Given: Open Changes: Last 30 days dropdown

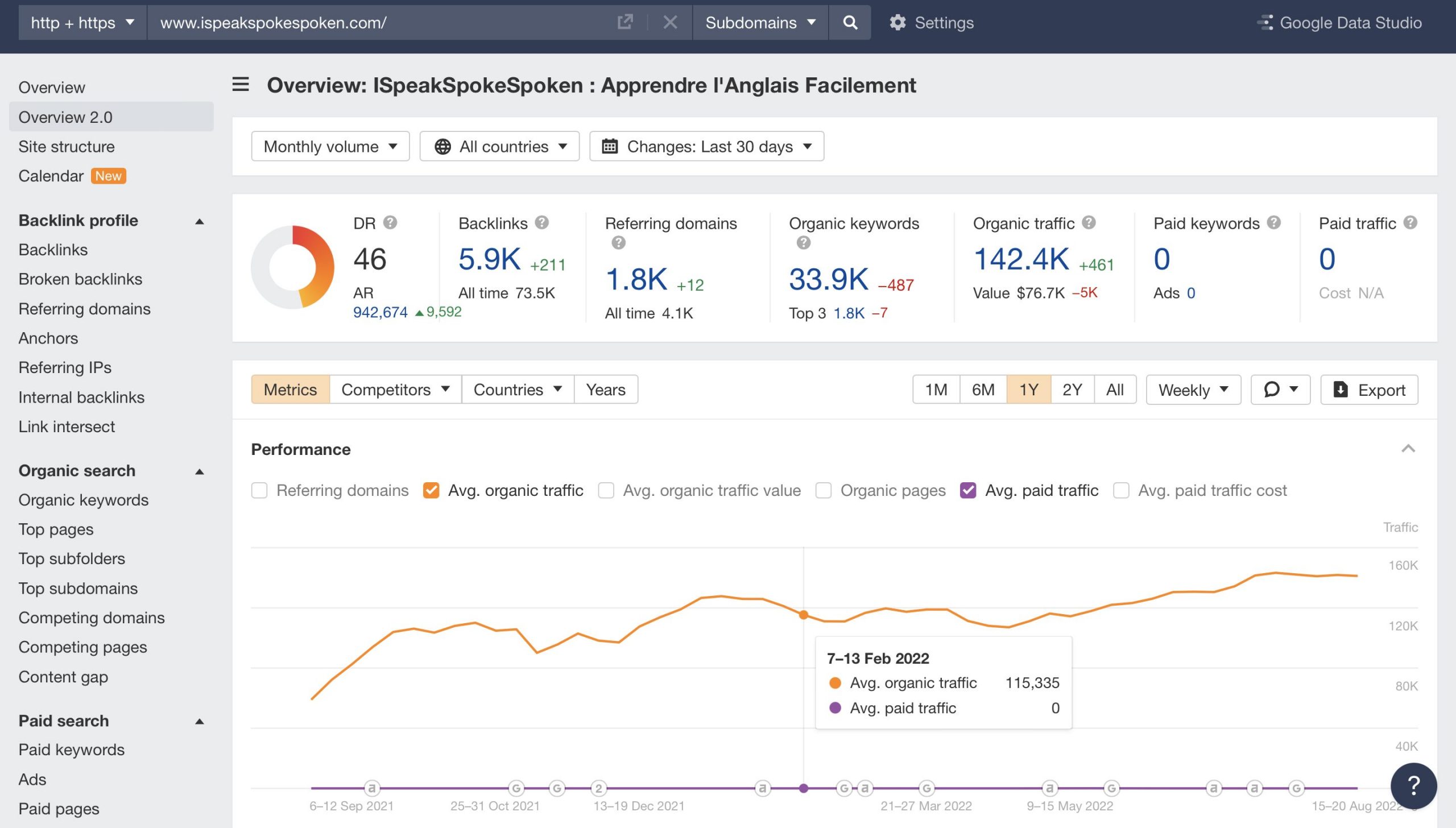Looking at the screenshot, I should pos(707,146).
